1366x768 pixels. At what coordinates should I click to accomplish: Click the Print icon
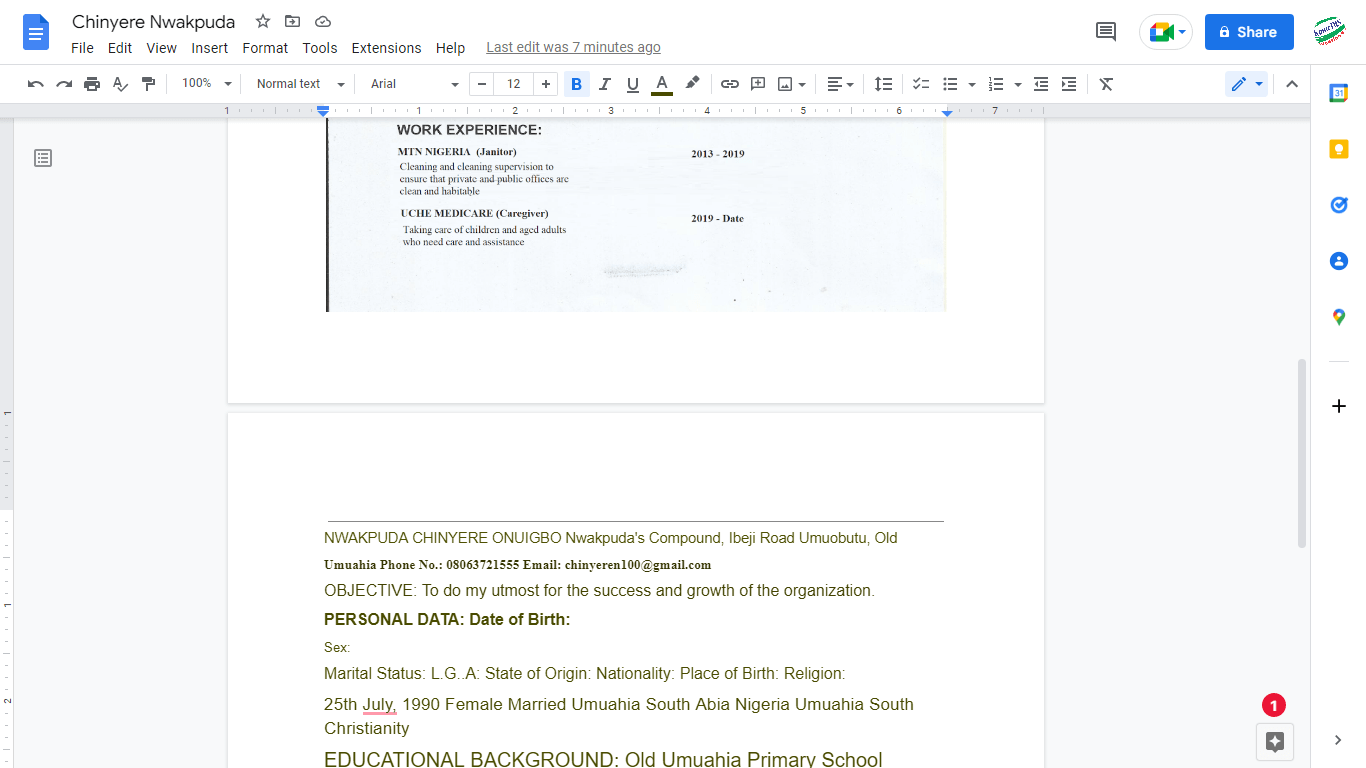(91, 84)
